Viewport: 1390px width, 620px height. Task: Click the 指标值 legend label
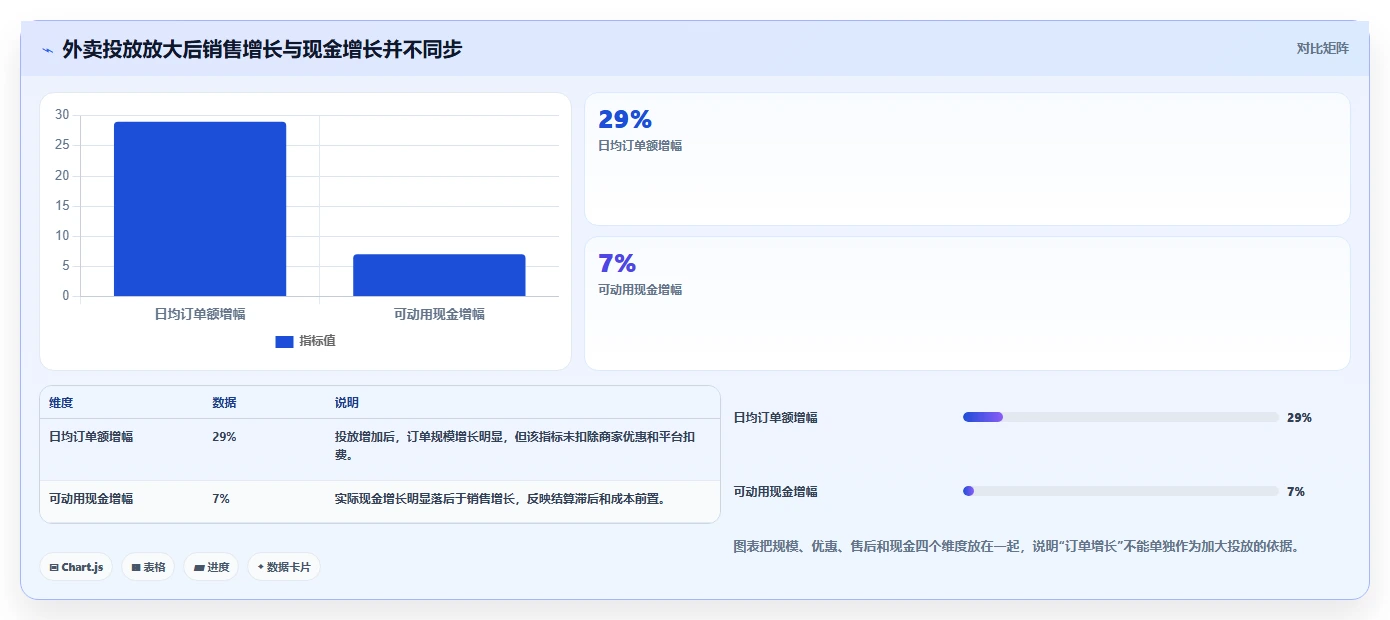point(317,341)
